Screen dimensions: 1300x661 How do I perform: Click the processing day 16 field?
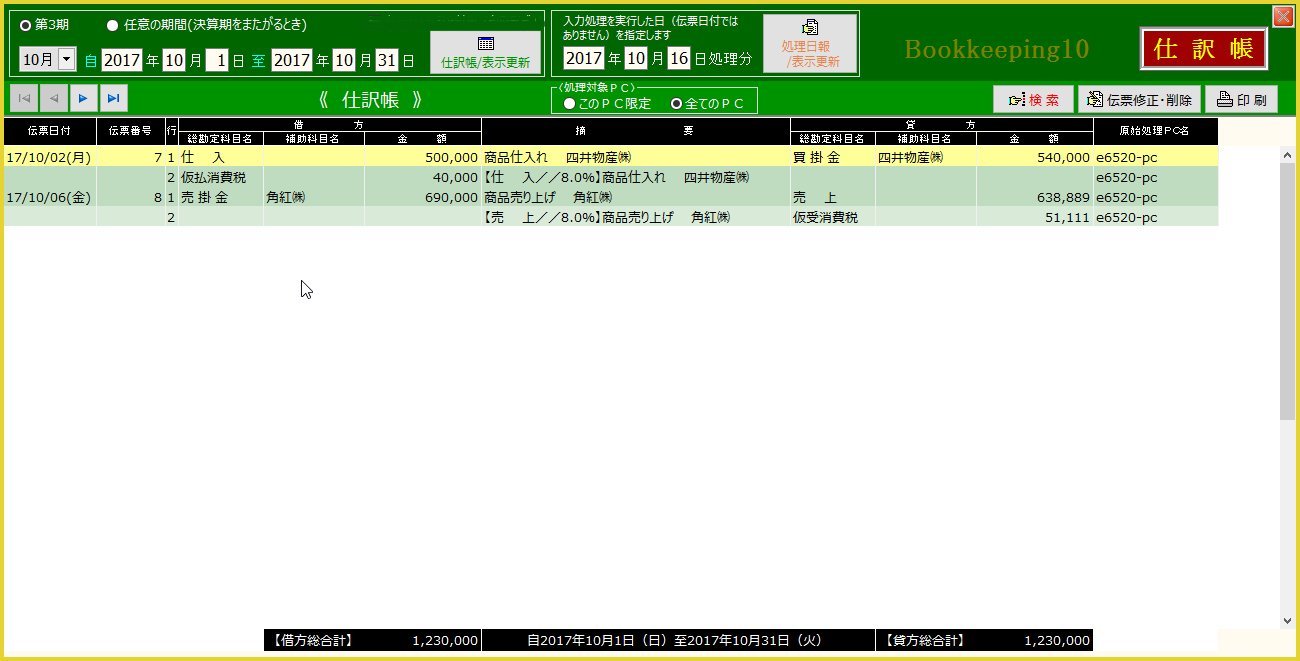point(679,58)
